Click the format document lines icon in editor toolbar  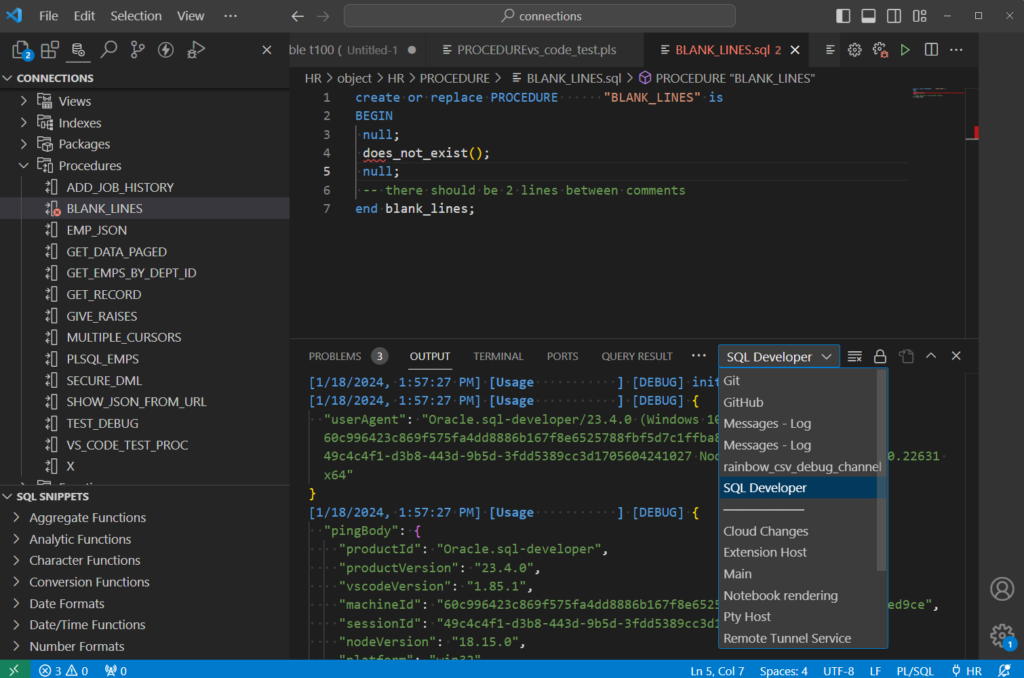[x=830, y=50]
